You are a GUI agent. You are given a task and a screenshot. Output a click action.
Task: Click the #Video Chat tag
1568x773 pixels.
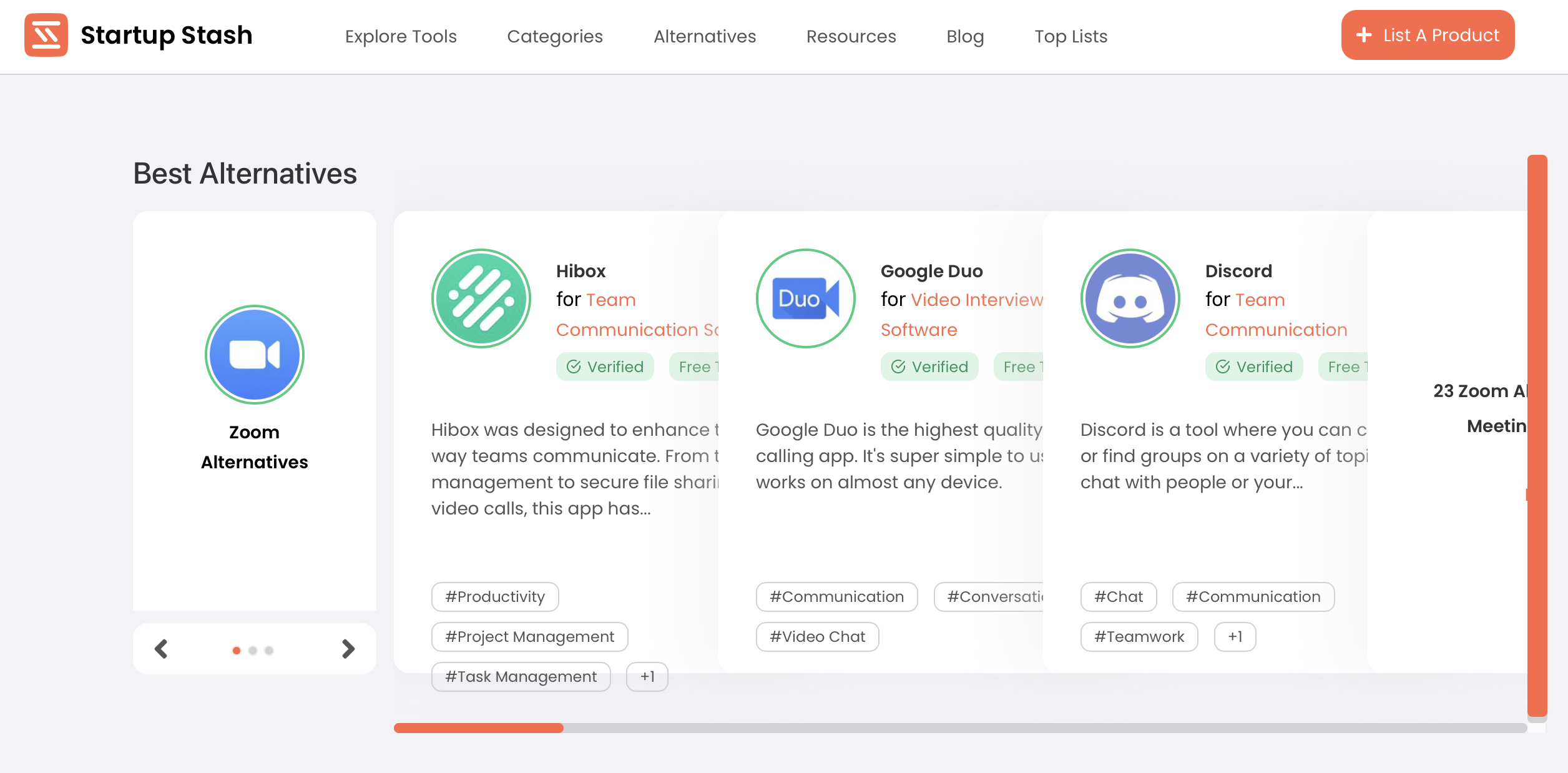click(817, 637)
